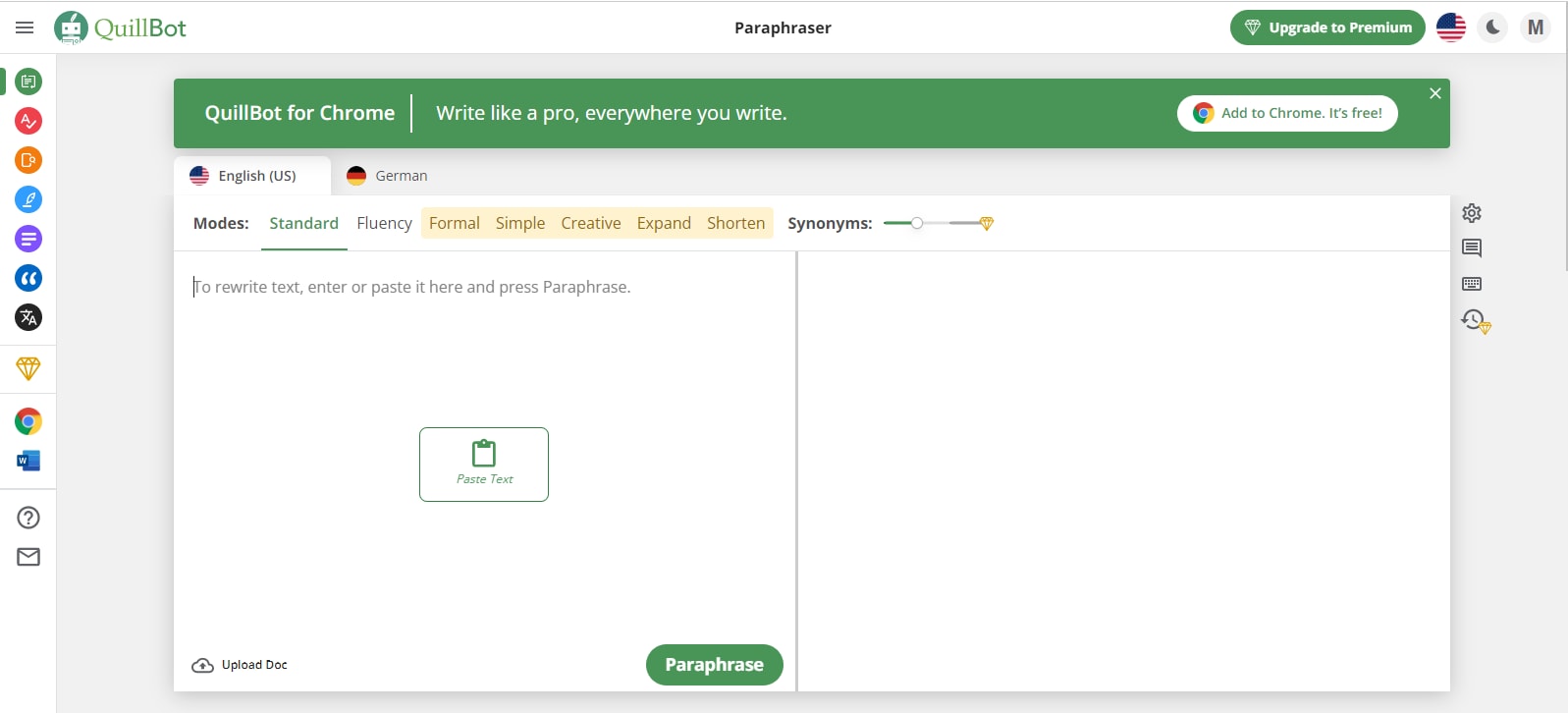Select the Fluency mode
Screen dimensions: 1568x713
pyautogui.click(x=385, y=224)
